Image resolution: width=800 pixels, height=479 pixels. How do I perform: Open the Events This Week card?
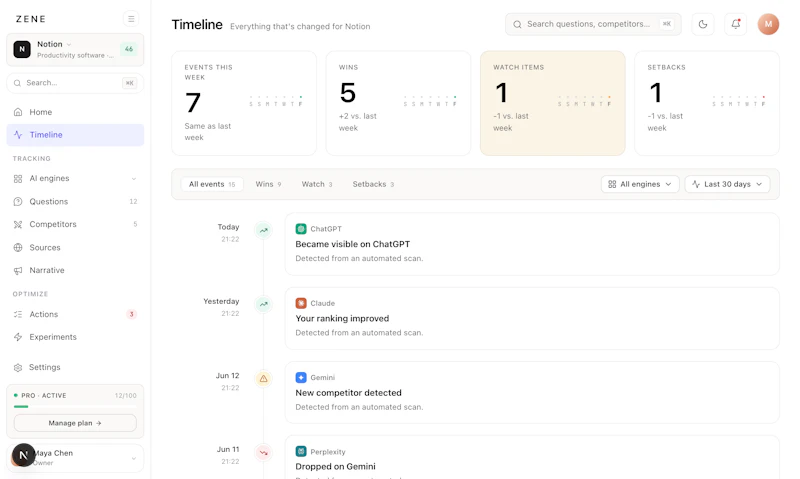click(244, 103)
